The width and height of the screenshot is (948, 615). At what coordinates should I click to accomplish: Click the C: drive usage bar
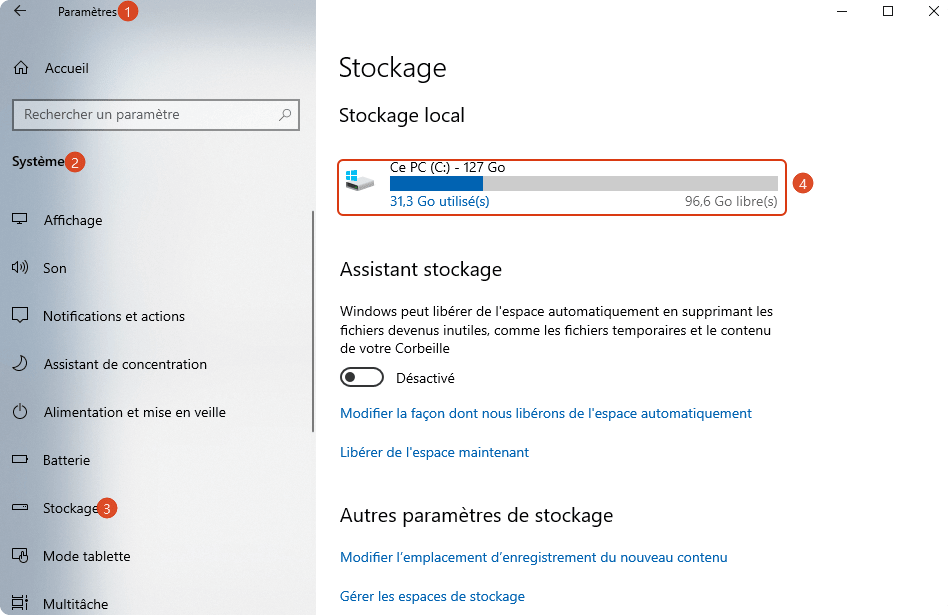click(583, 183)
